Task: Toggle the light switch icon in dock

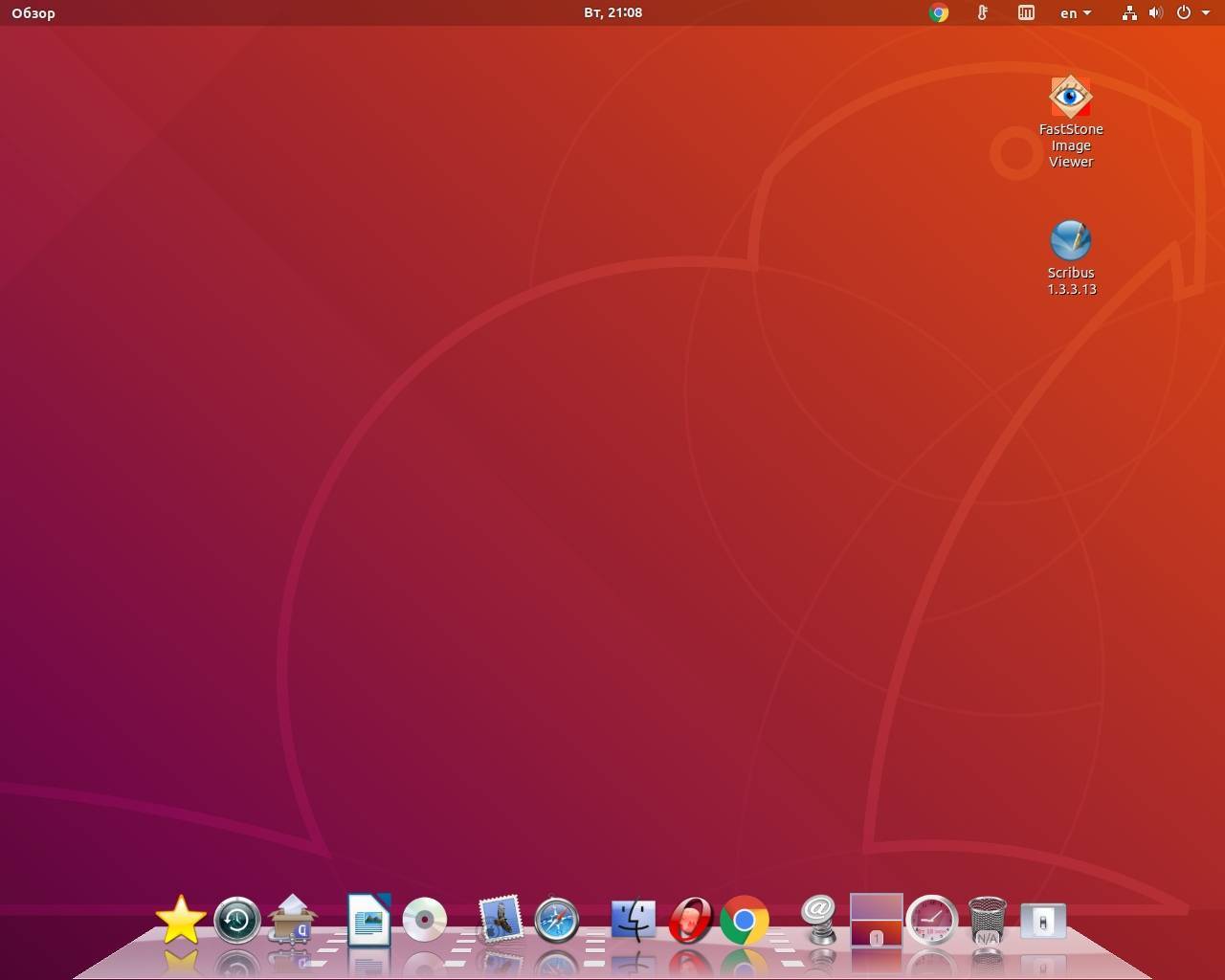Action: click(x=1042, y=921)
